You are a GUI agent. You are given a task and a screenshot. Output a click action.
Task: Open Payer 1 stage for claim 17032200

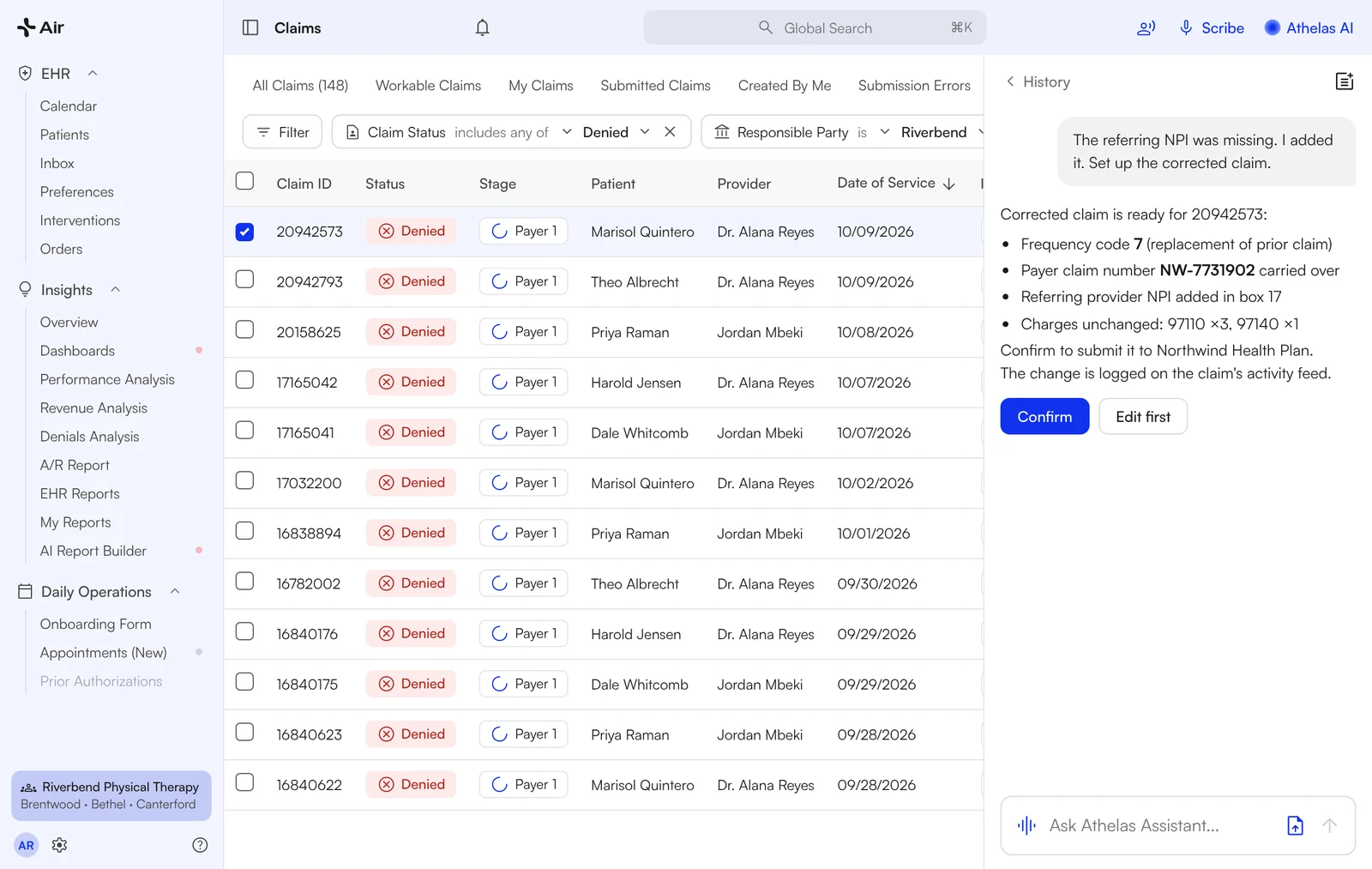pos(523,483)
